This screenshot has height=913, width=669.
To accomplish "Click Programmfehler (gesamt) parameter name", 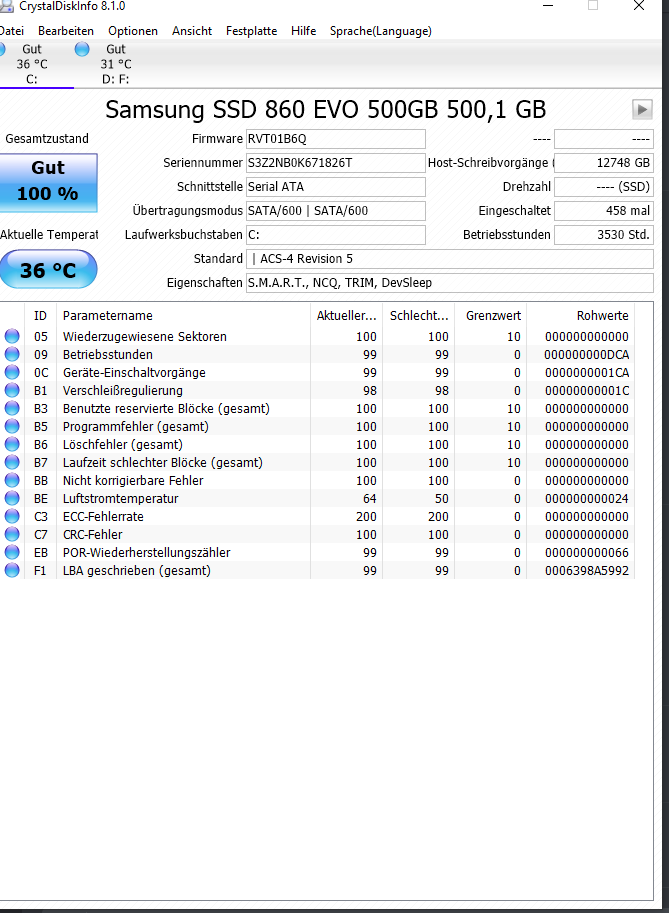I will [x=136, y=427].
